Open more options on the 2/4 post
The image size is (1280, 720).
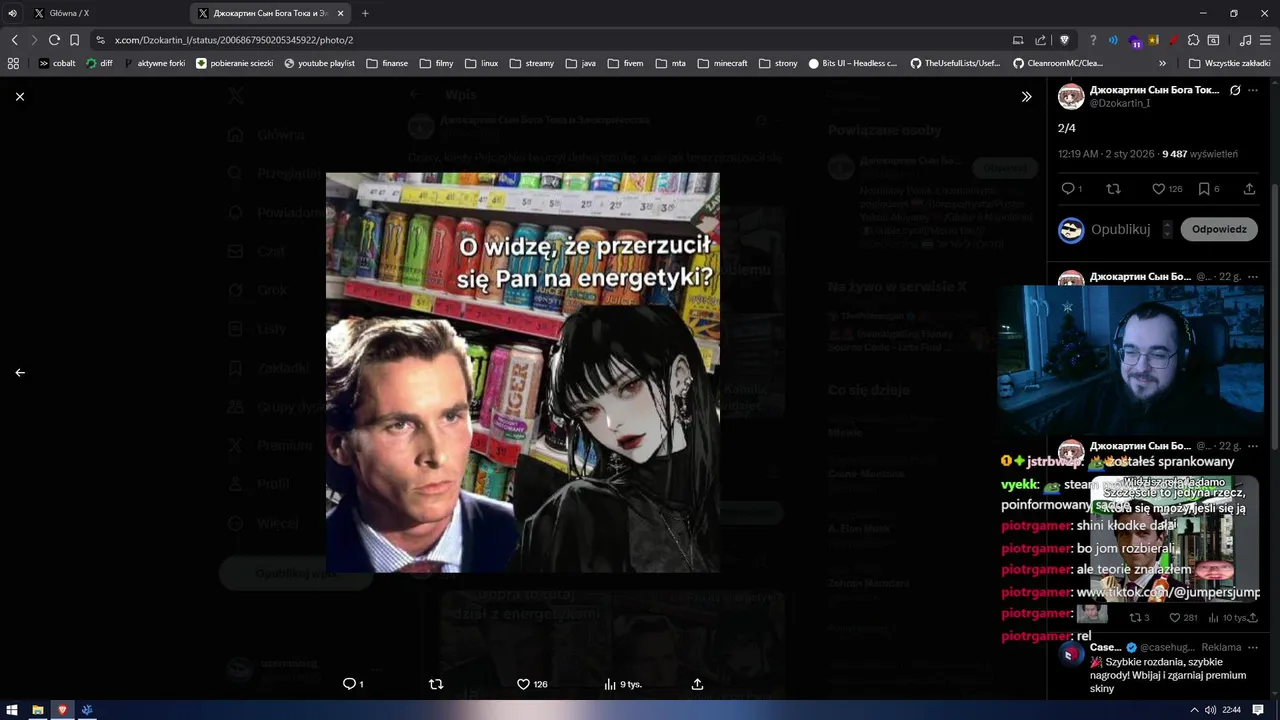tap(1253, 90)
